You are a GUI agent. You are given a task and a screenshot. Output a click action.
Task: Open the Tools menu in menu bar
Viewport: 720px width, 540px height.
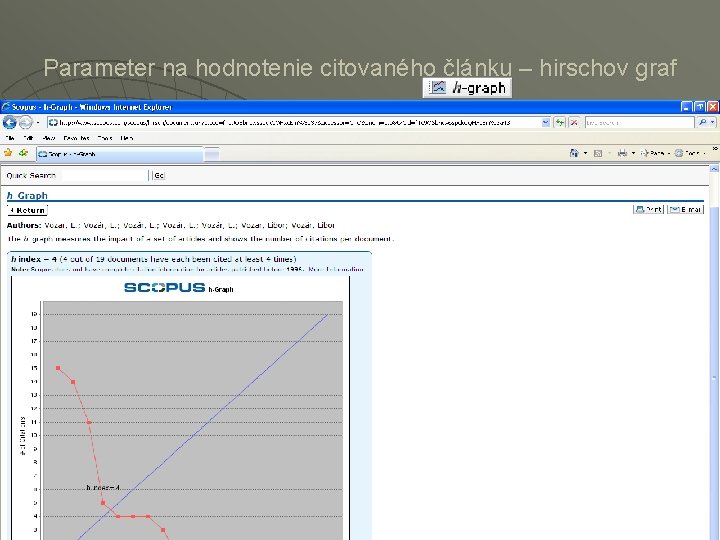click(x=105, y=138)
